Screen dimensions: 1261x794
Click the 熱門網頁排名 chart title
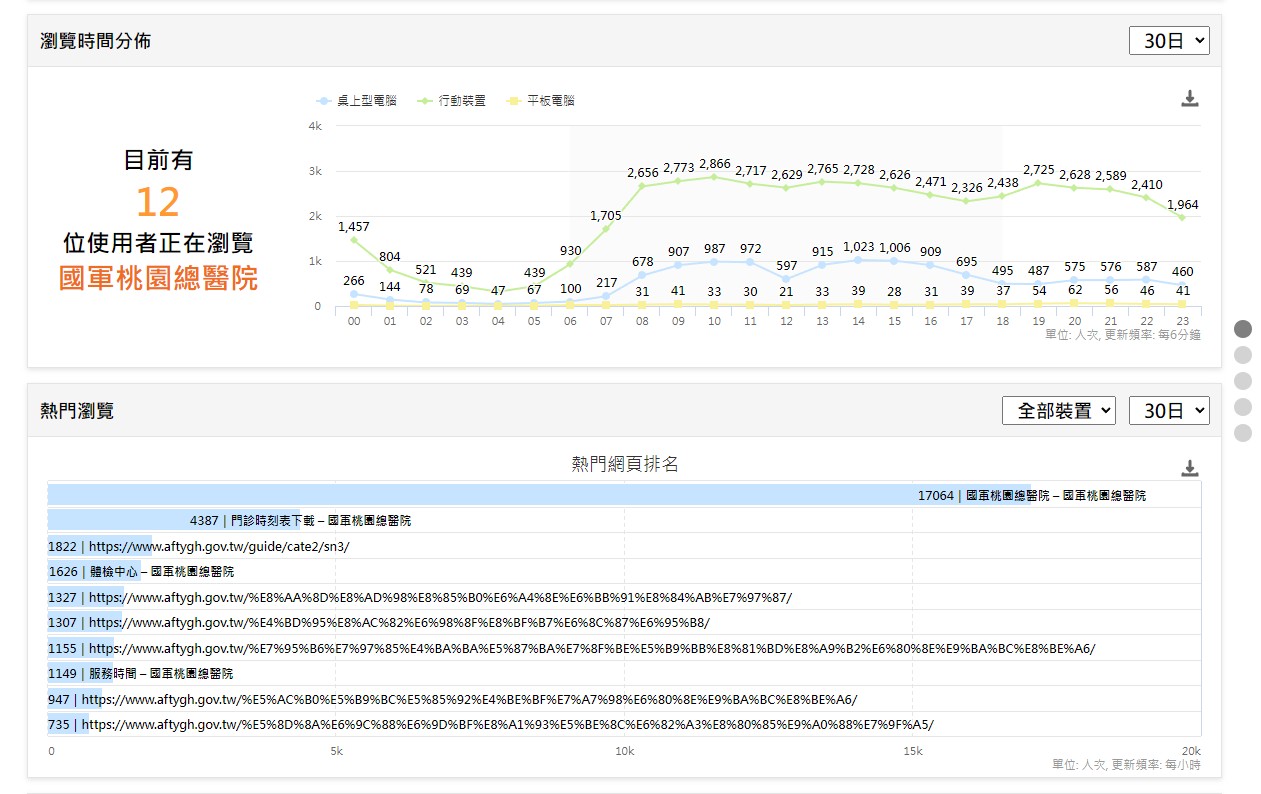625,464
